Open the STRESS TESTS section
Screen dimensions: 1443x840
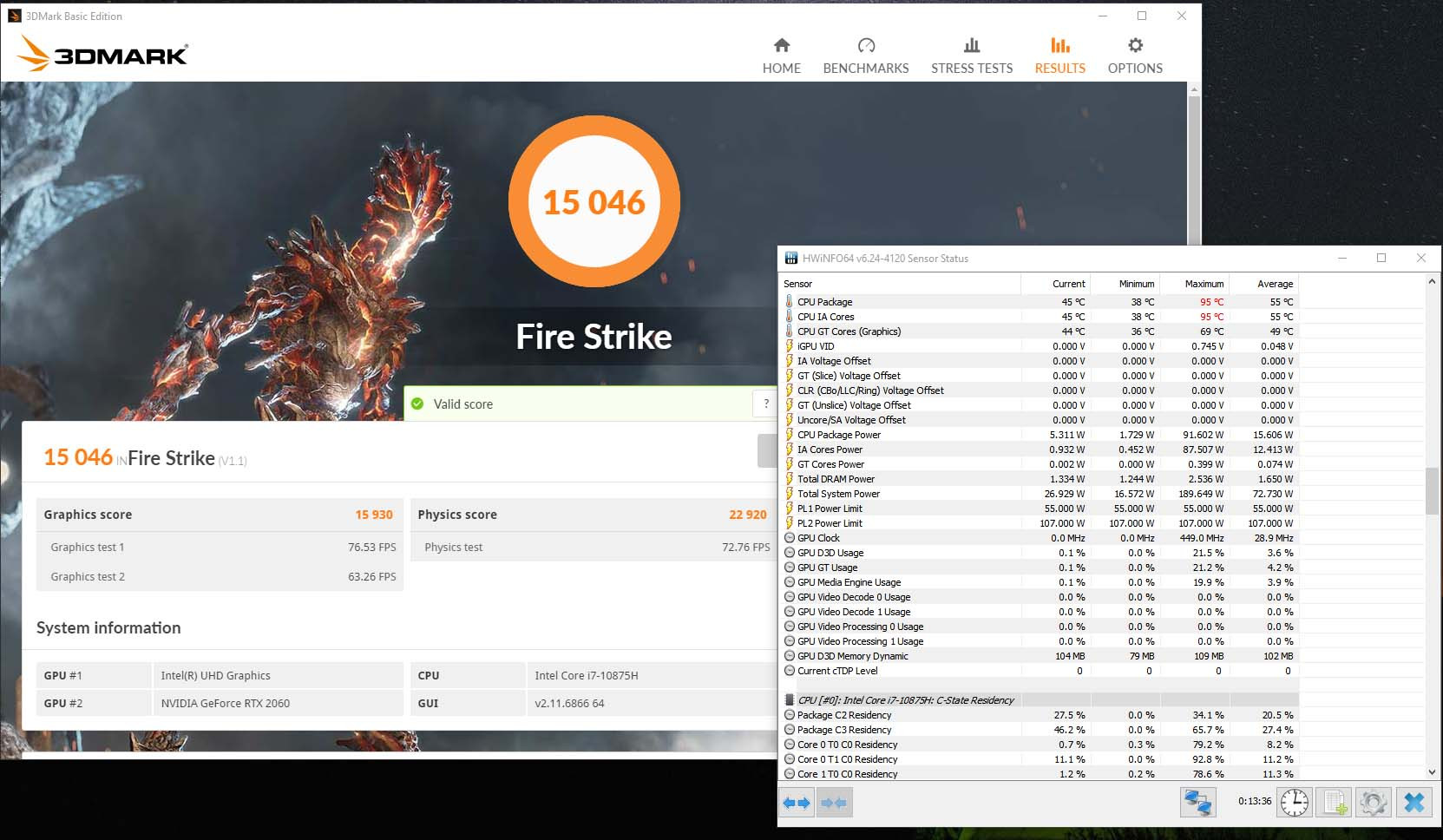[x=972, y=56]
